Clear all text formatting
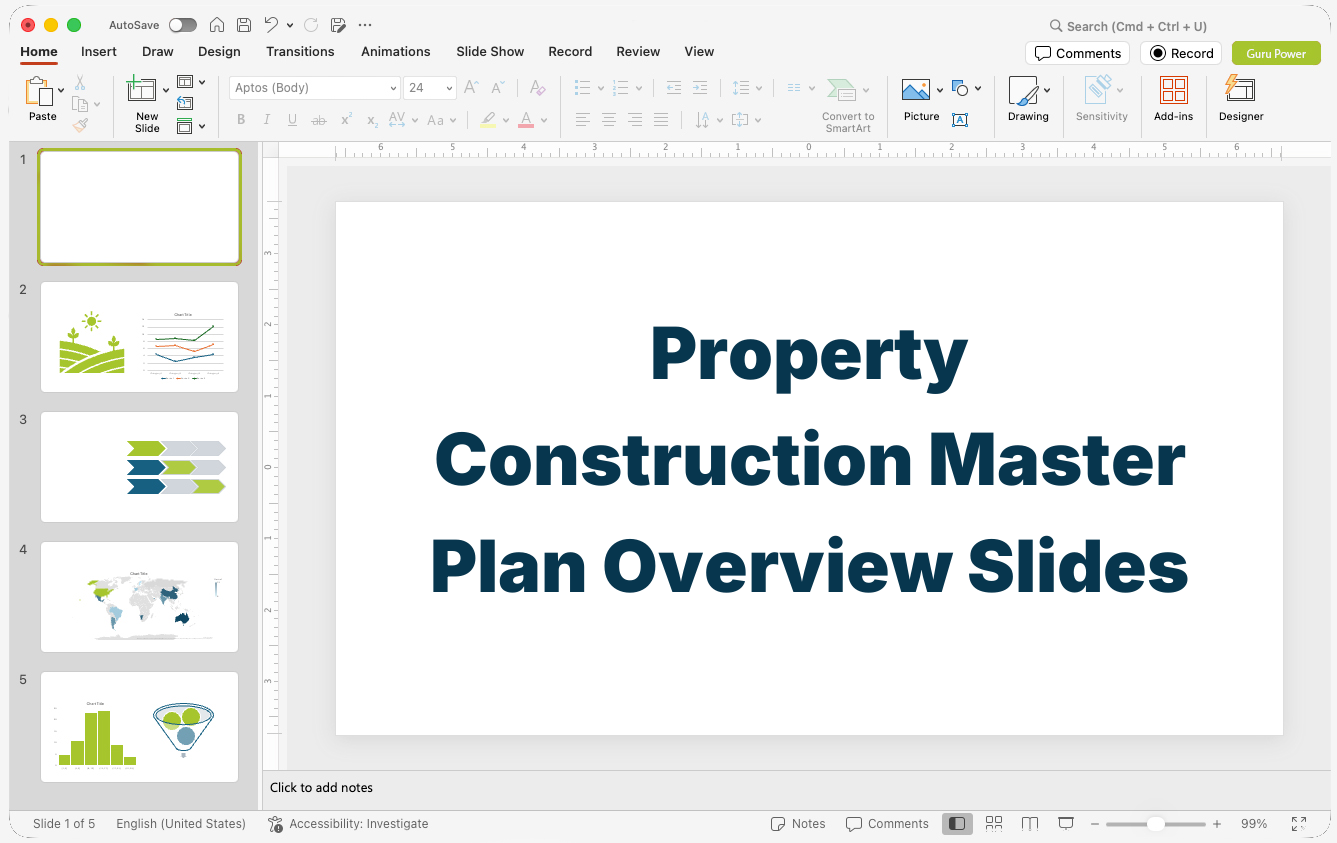The height and width of the screenshot is (843, 1337). 538,88
